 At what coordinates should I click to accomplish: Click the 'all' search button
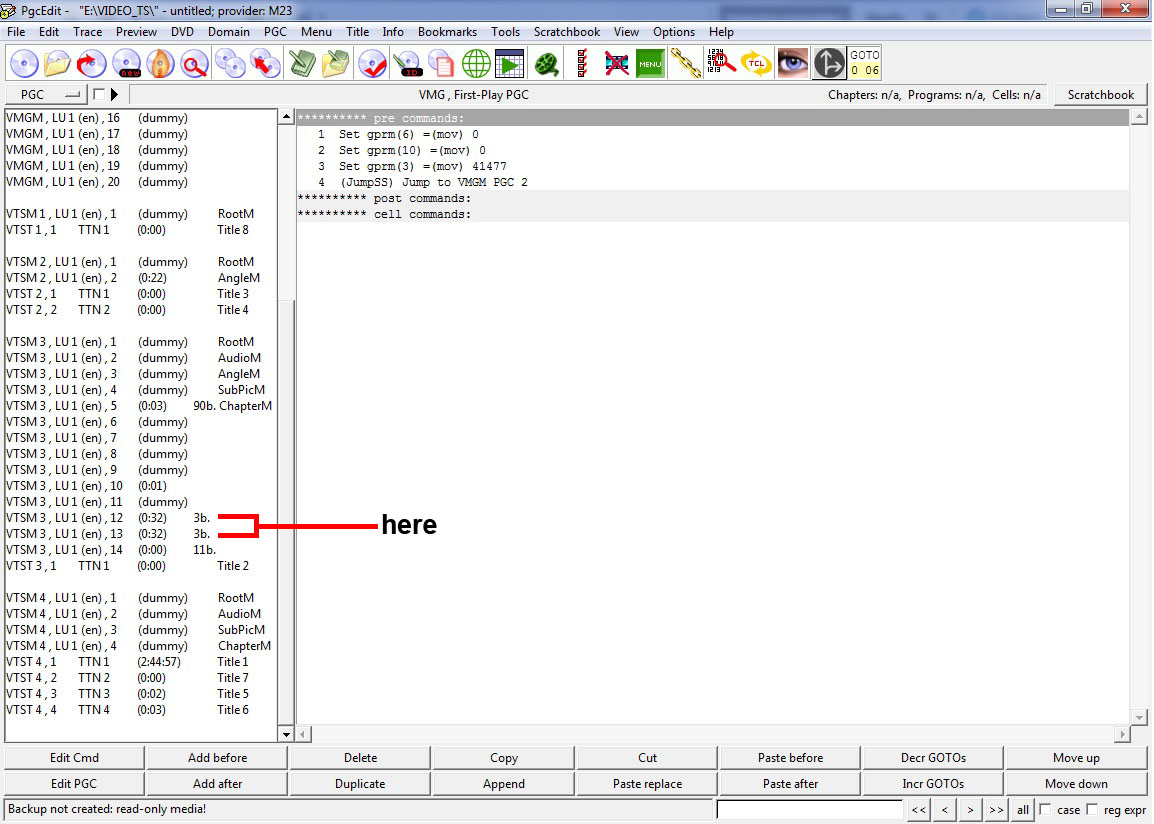pos(1022,809)
